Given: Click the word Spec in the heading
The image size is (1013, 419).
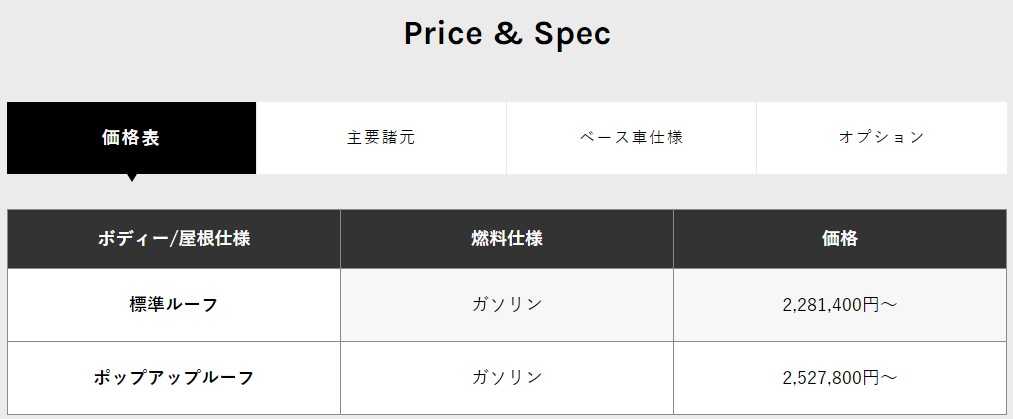Looking at the screenshot, I should (x=571, y=33).
